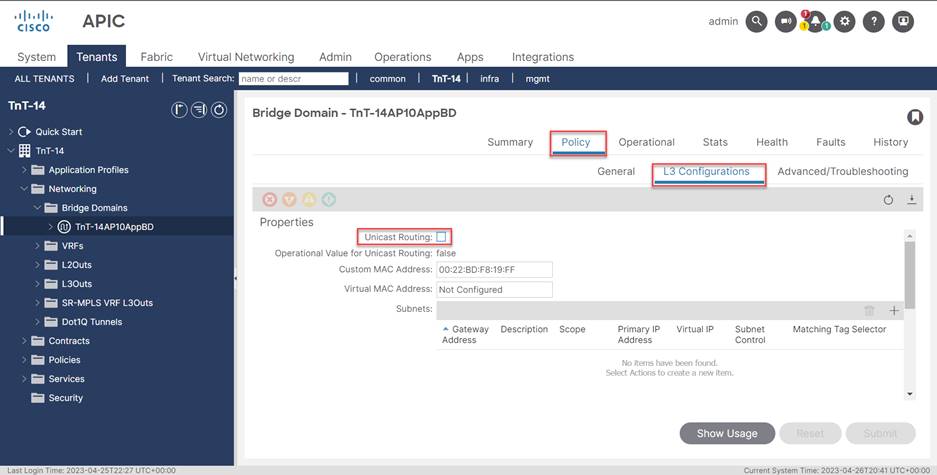Screen dimensions: 937x475
Task: Click the TnT-14 tenant grid icon
Action: click(x=25, y=151)
